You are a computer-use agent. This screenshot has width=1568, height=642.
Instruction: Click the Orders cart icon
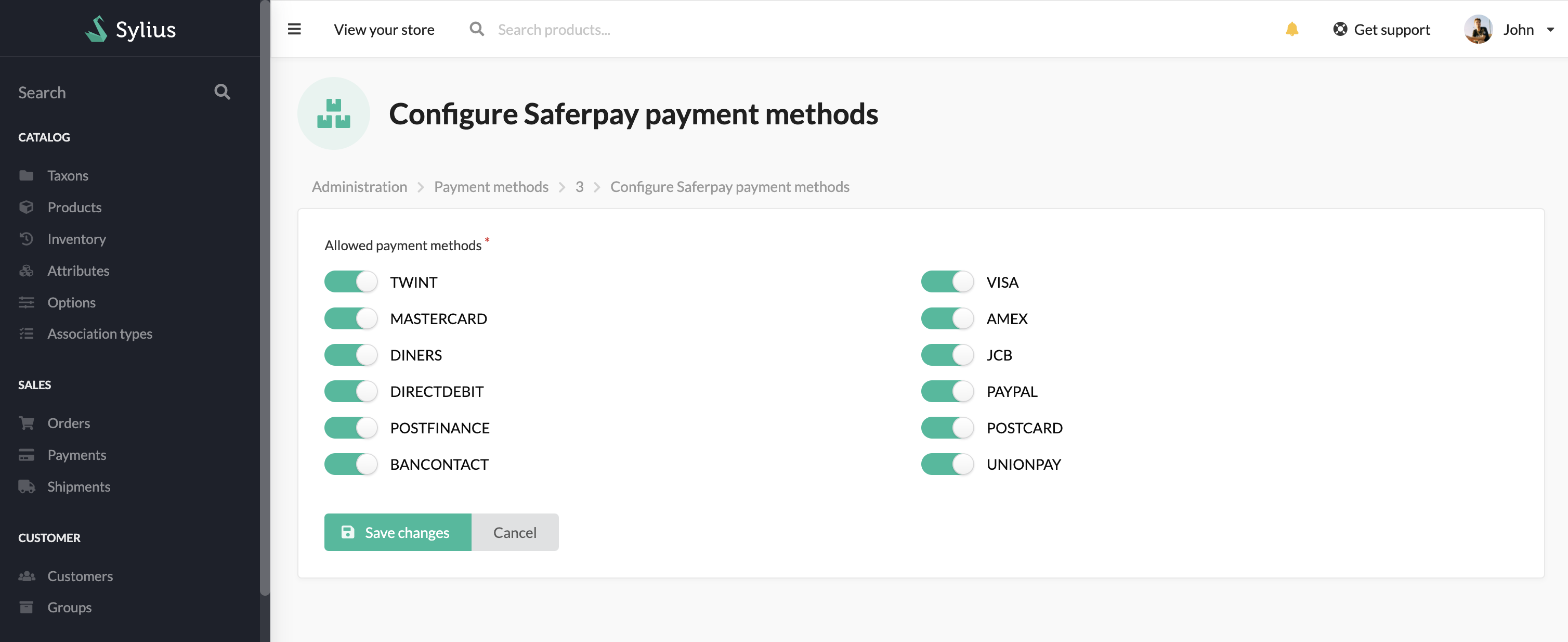[x=26, y=423]
